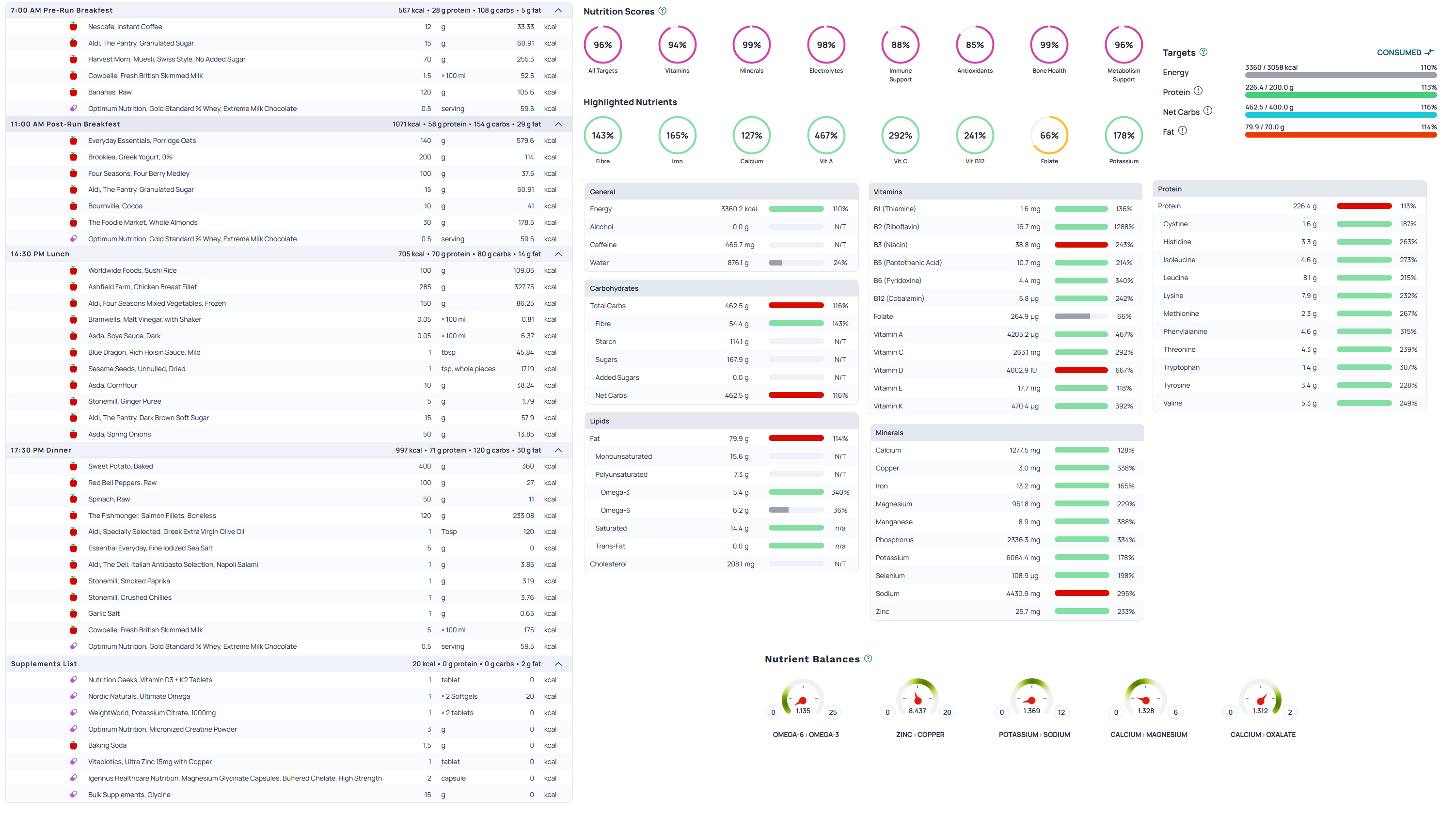The width and height of the screenshot is (1456, 814).
Task: Click the Bone Health score circle
Action: [1049, 45]
